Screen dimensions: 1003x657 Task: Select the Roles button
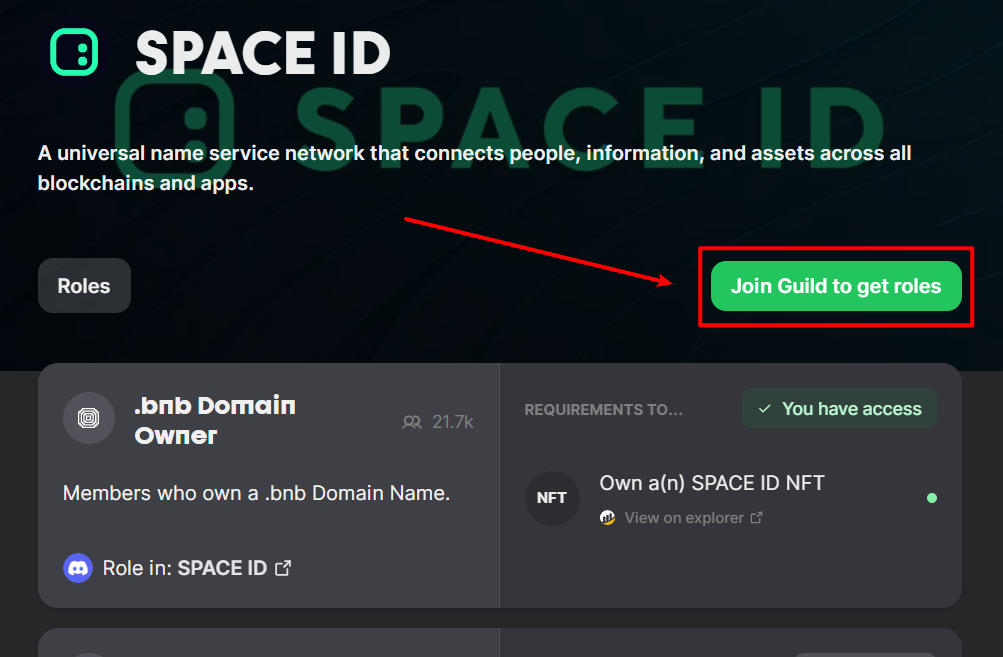coord(84,285)
